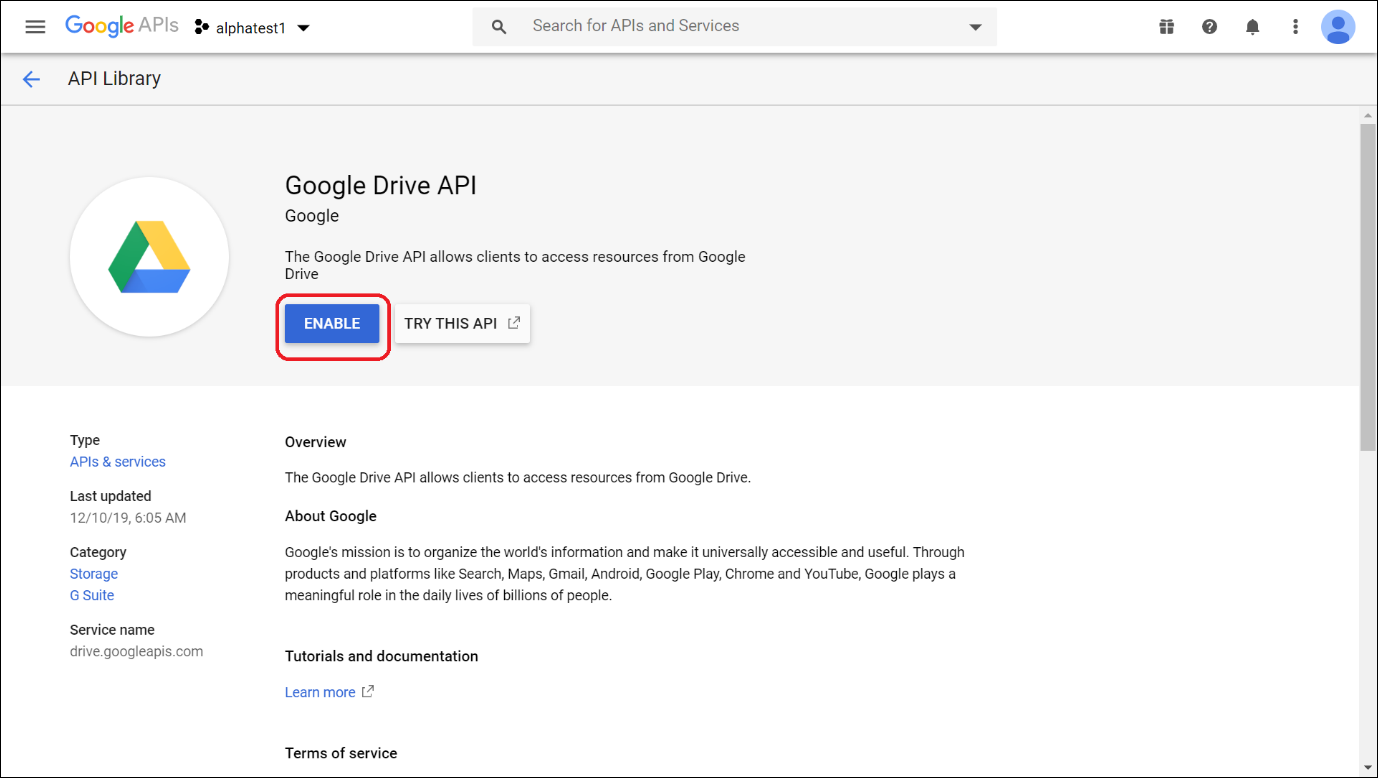The height and width of the screenshot is (778, 1378).
Task: Click the search magnifier icon
Action: (499, 27)
